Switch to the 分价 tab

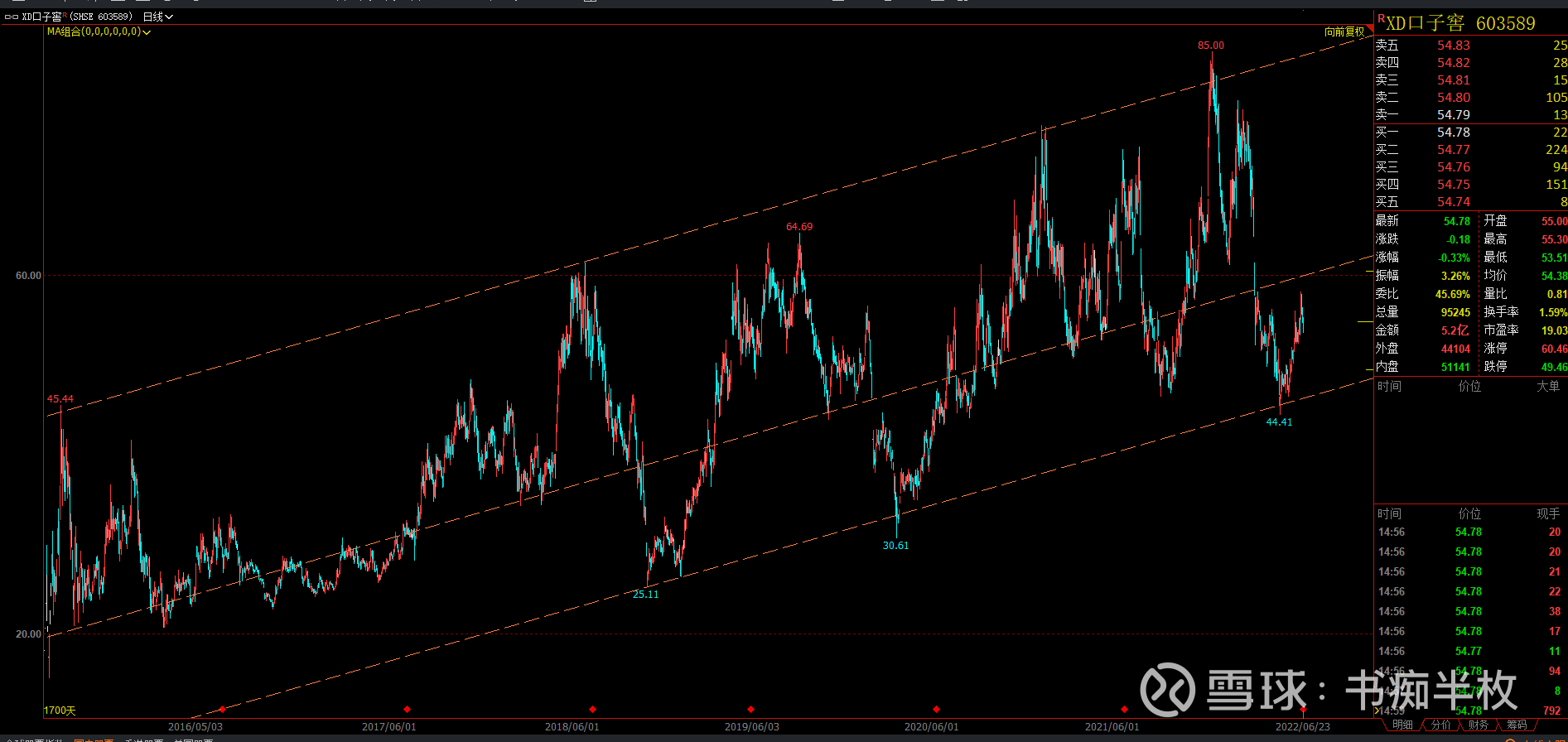click(1441, 725)
